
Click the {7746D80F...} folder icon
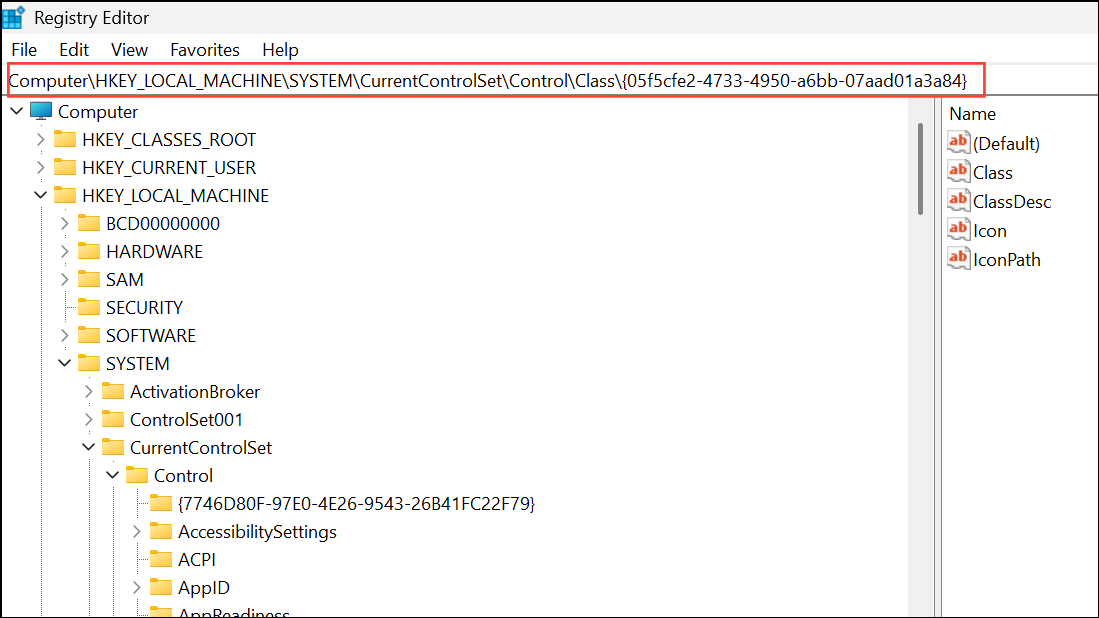[x=161, y=503]
